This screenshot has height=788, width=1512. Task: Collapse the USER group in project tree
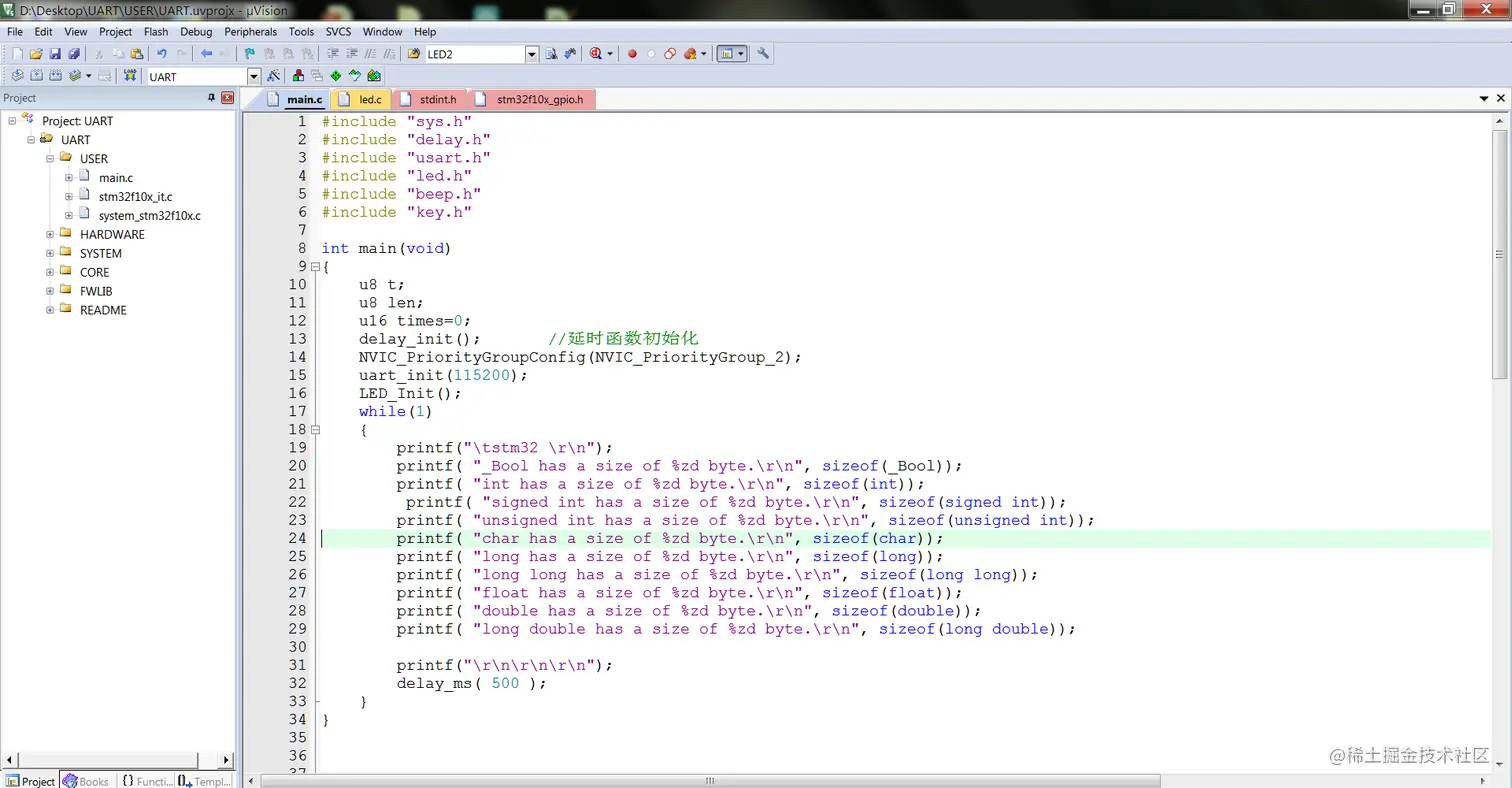(50, 158)
